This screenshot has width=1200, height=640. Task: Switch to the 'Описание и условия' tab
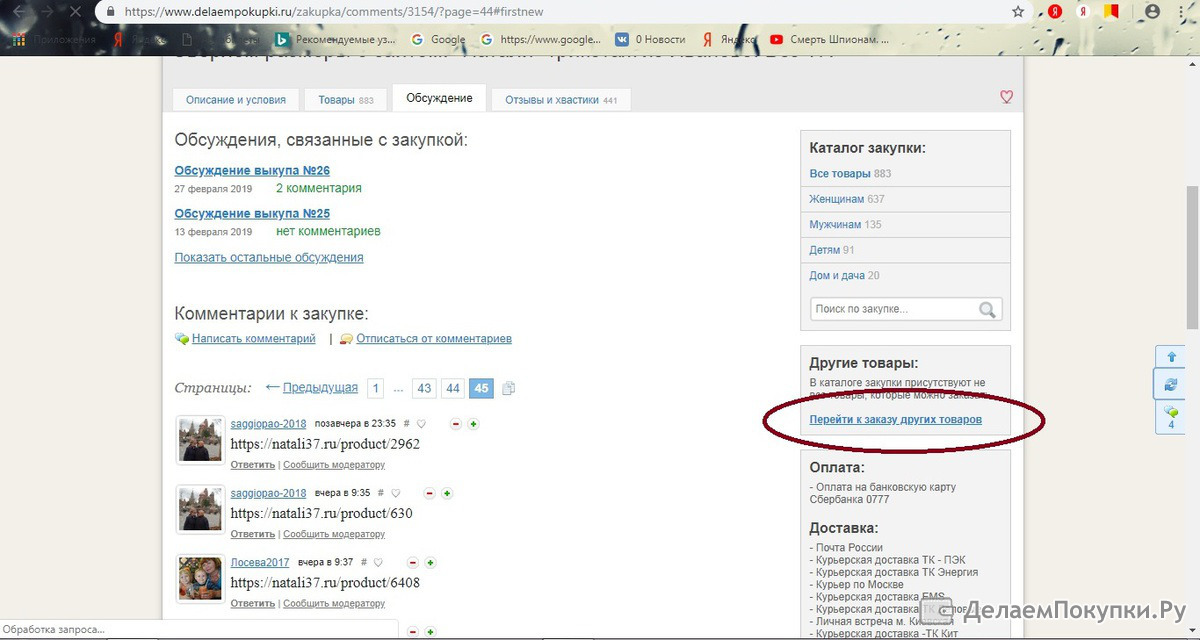[237, 100]
